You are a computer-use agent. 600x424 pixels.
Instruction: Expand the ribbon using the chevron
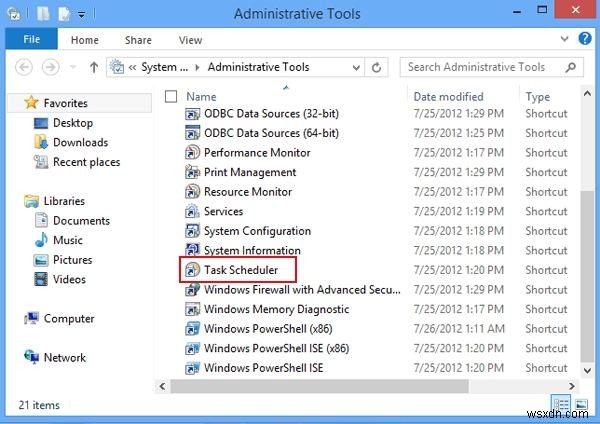click(567, 41)
